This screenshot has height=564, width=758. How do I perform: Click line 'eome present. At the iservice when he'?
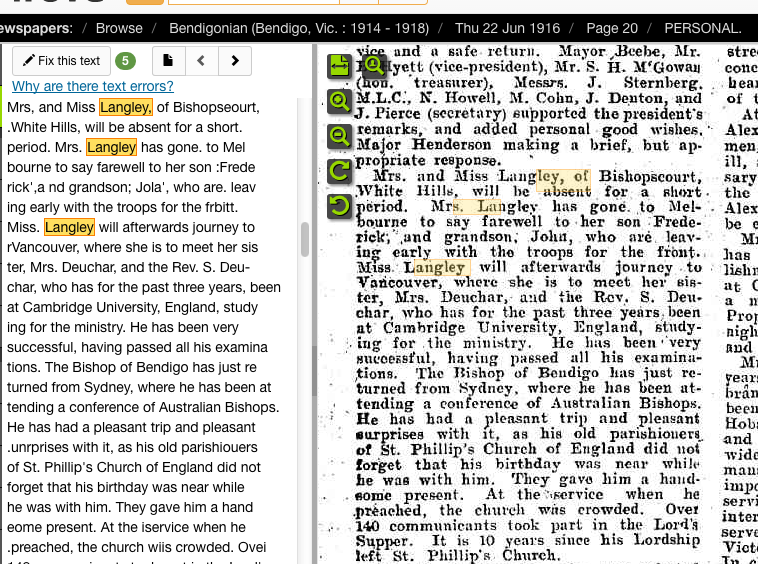coord(126,527)
